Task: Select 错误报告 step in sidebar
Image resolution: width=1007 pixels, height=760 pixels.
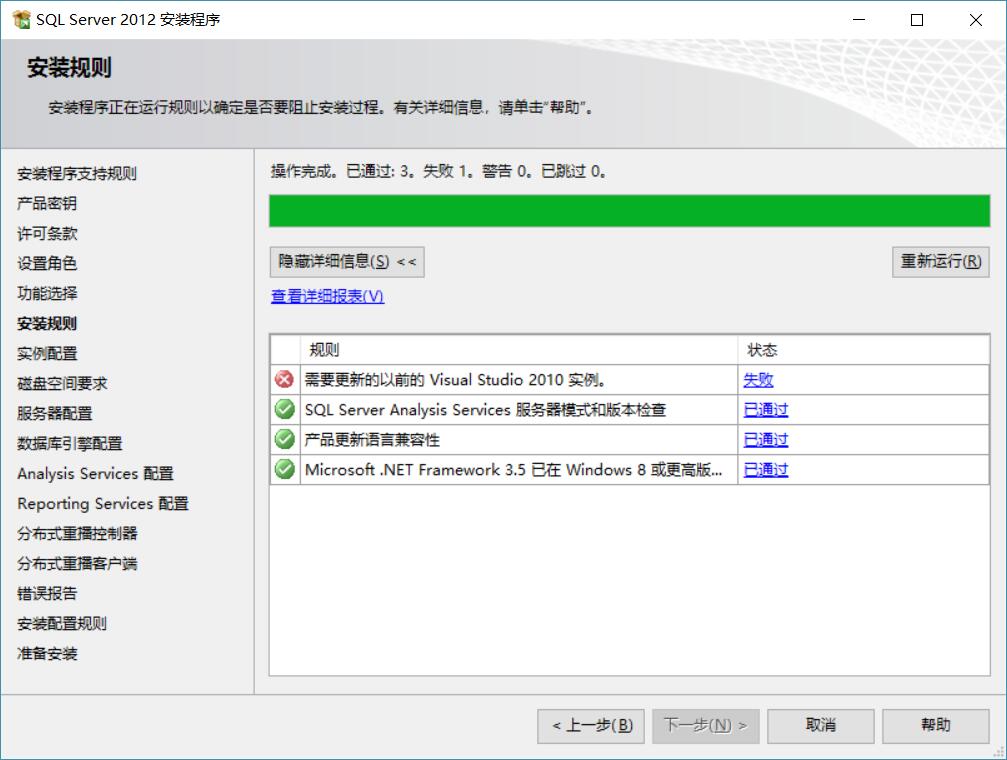Action: [x=47, y=594]
